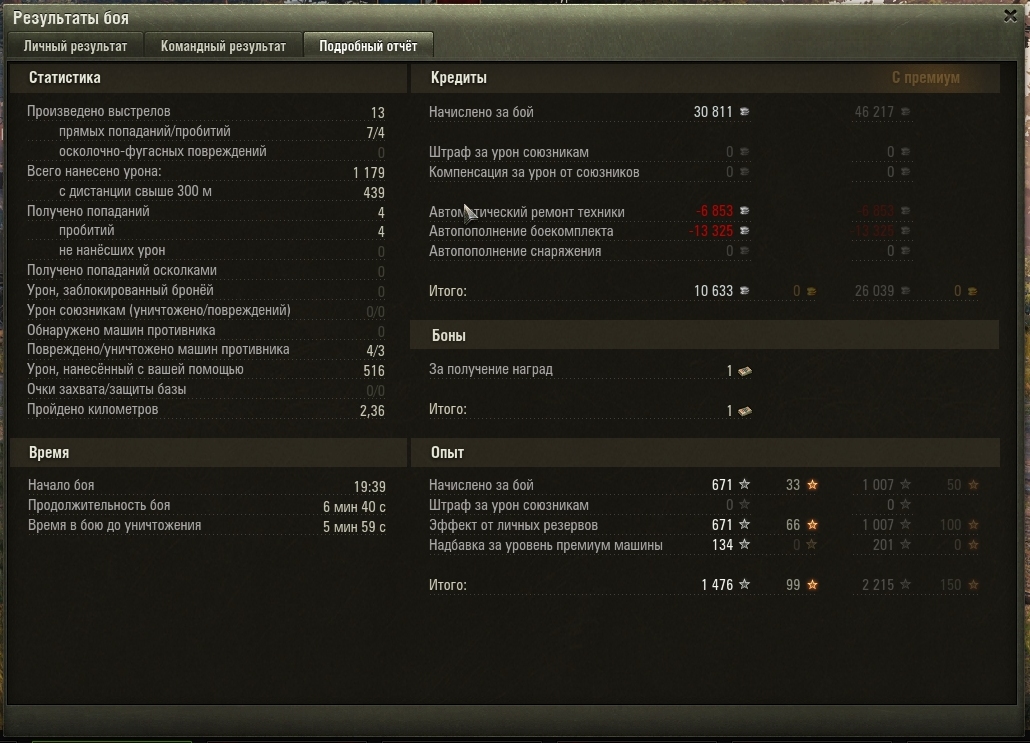Click star icon next to 134 premium bonus

coord(744,544)
